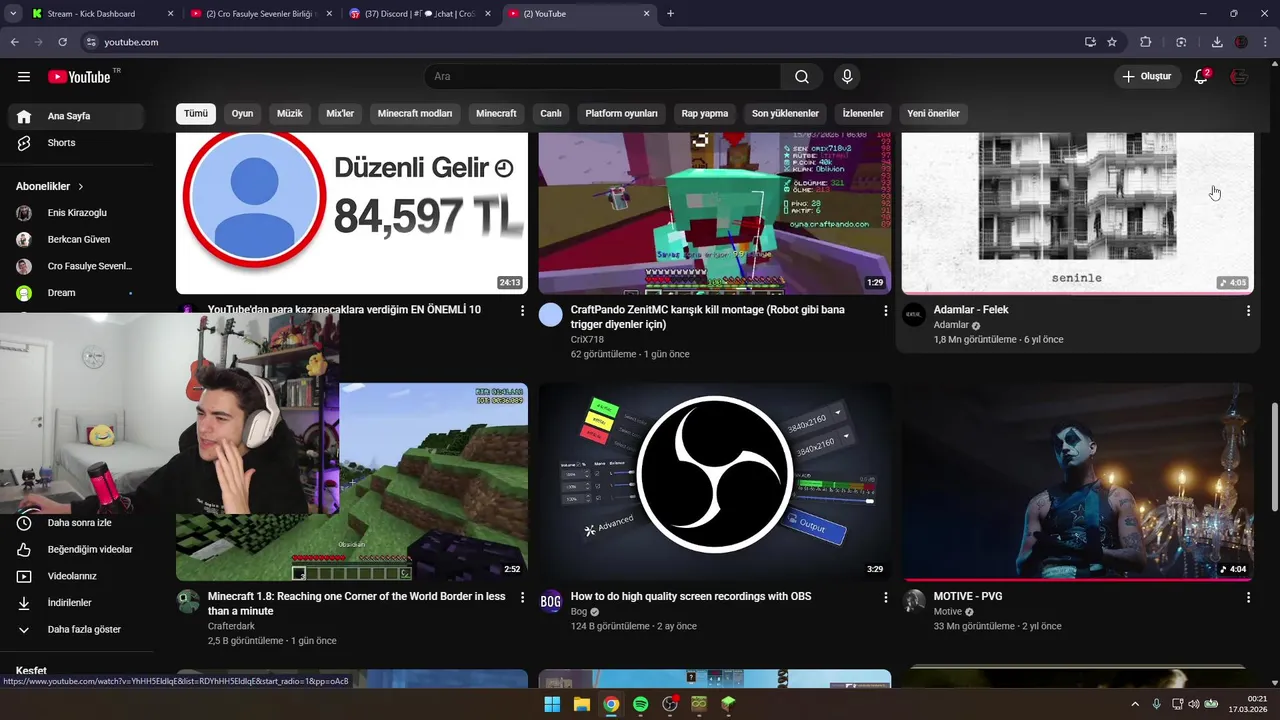Open Windows Start menu
The width and height of the screenshot is (1280, 720).
coord(552,704)
